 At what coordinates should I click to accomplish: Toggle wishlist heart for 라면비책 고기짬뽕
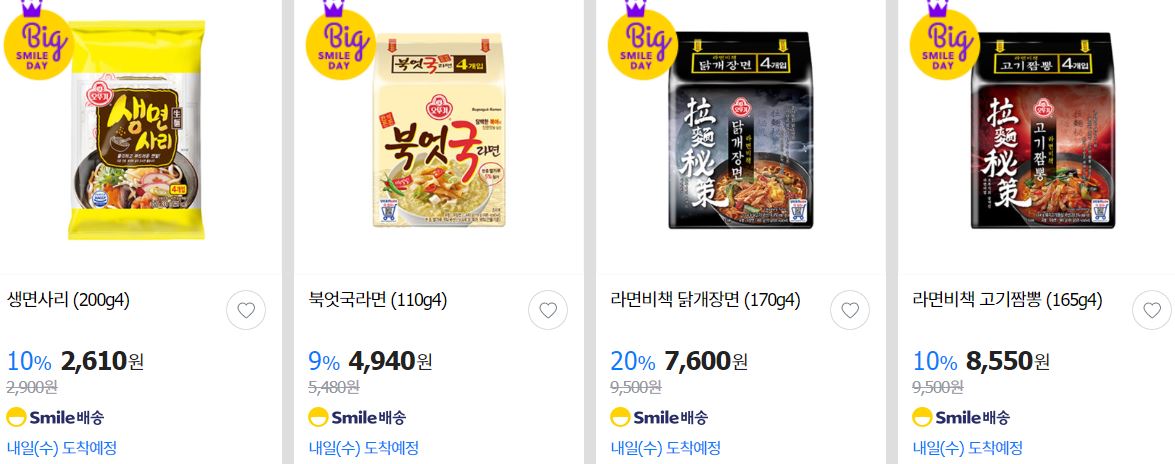(1152, 310)
